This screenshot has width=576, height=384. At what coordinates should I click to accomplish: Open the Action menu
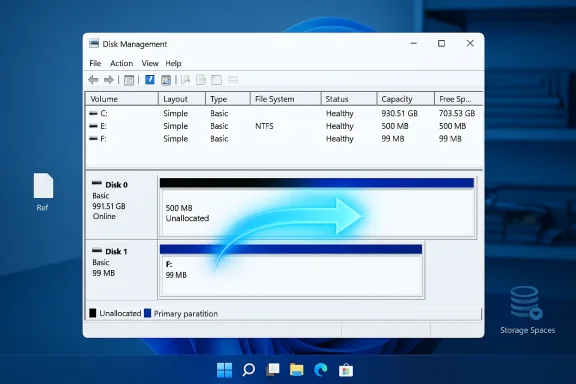122,63
